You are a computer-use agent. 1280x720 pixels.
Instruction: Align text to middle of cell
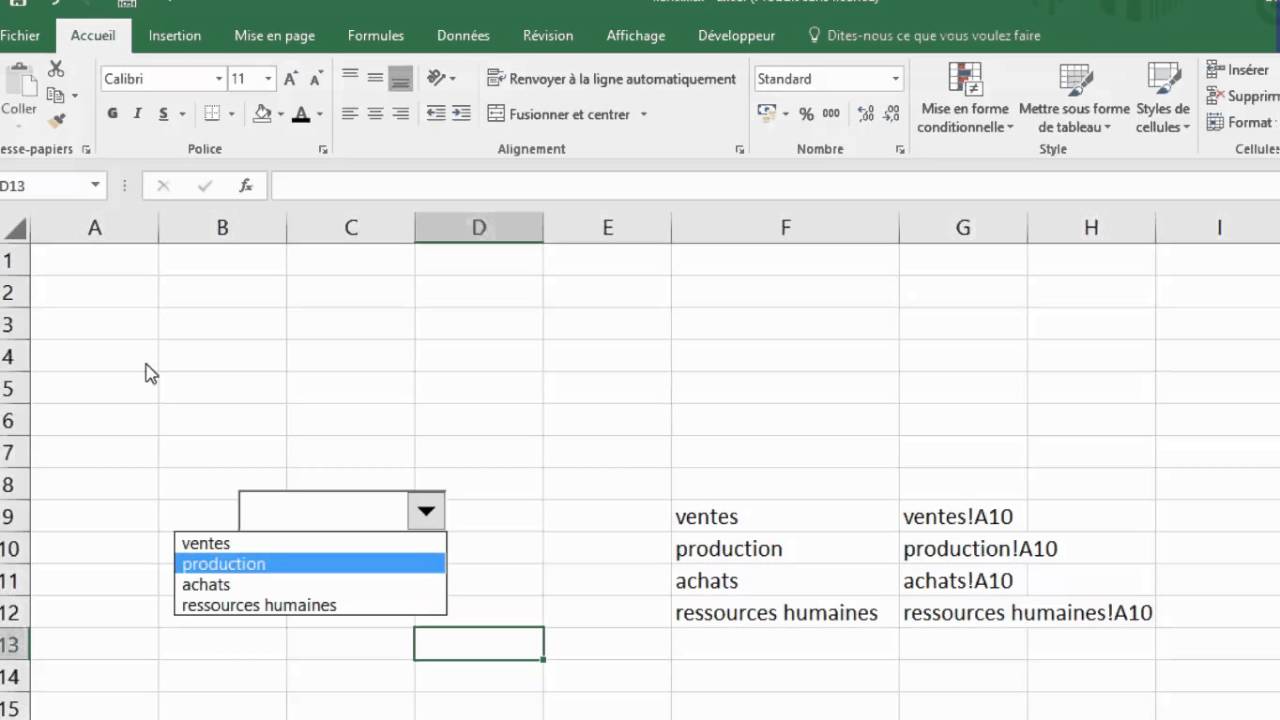point(375,77)
